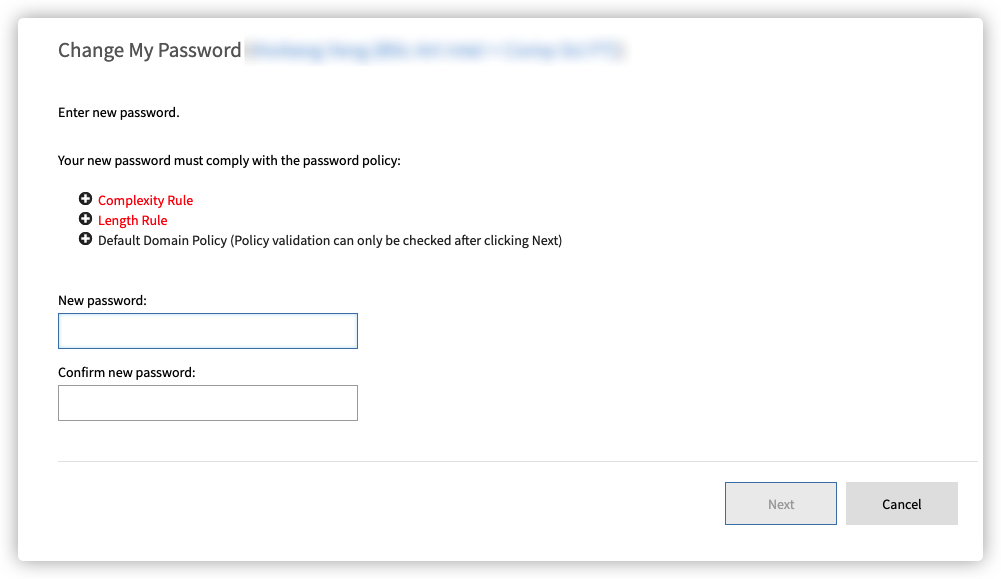Click the plus sign before Default Domain Policy
The width and height of the screenshot is (1001, 579).
pyautogui.click(x=85, y=239)
